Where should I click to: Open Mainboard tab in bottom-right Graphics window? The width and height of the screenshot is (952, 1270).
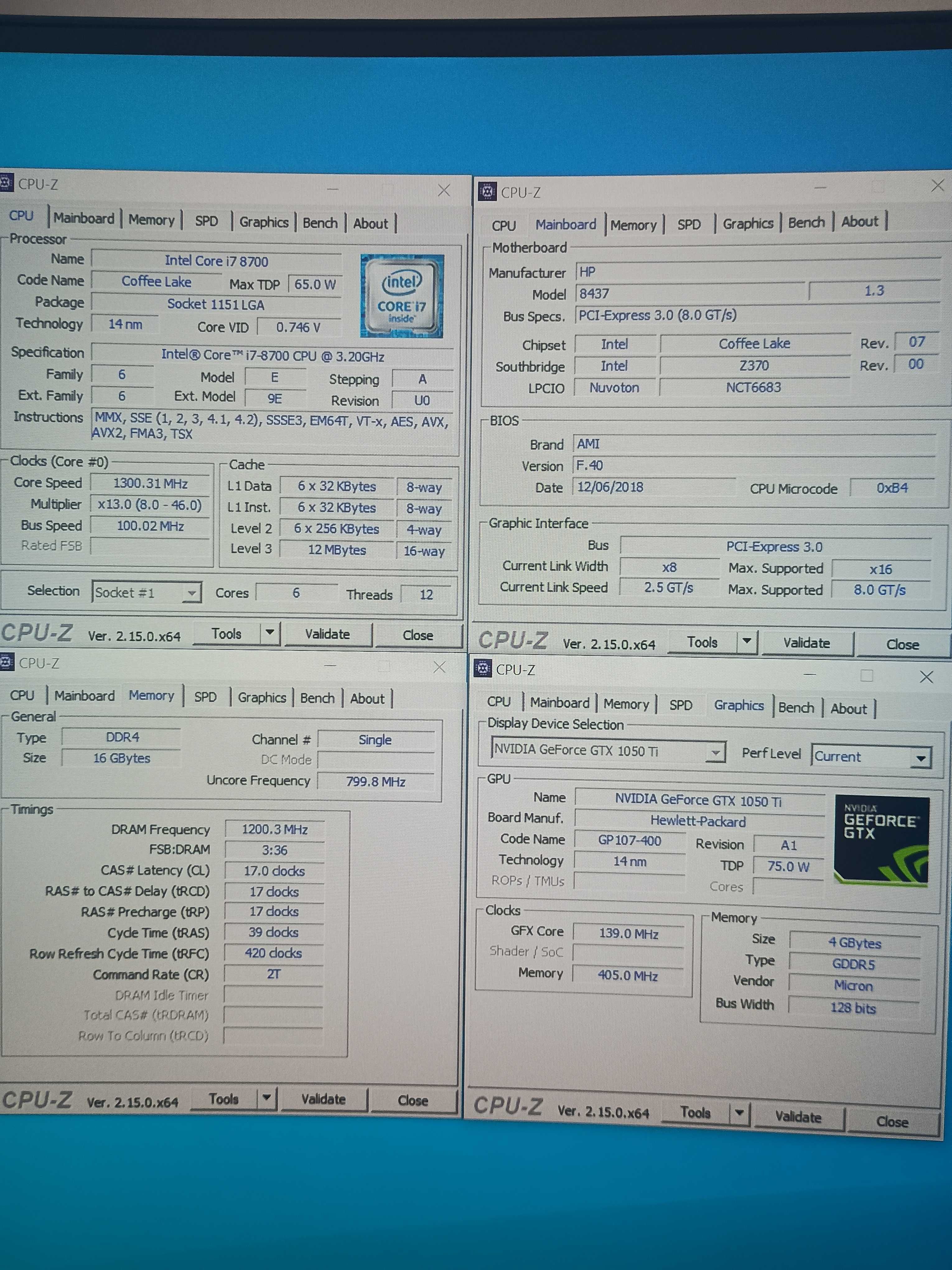coord(560,703)
